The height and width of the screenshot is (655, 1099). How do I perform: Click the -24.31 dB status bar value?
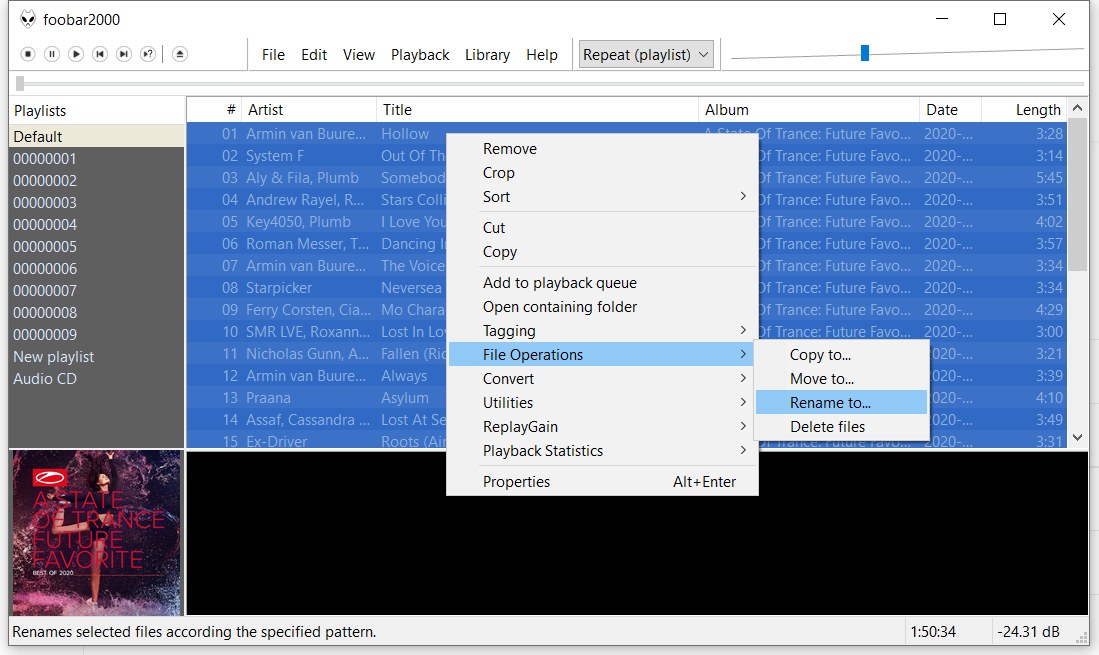(x=1028, y=631)
